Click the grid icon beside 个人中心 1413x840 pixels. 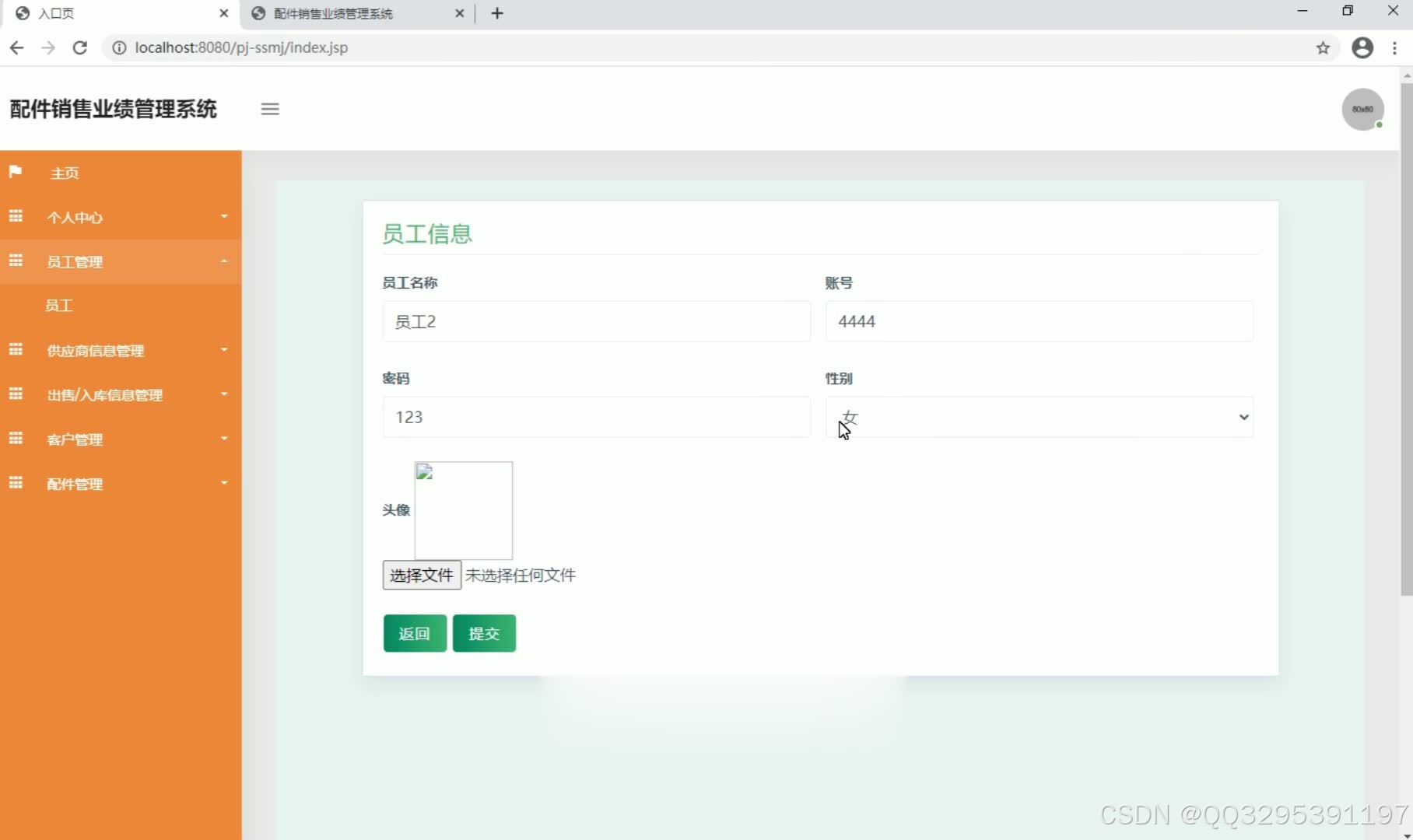coord(16,216)
